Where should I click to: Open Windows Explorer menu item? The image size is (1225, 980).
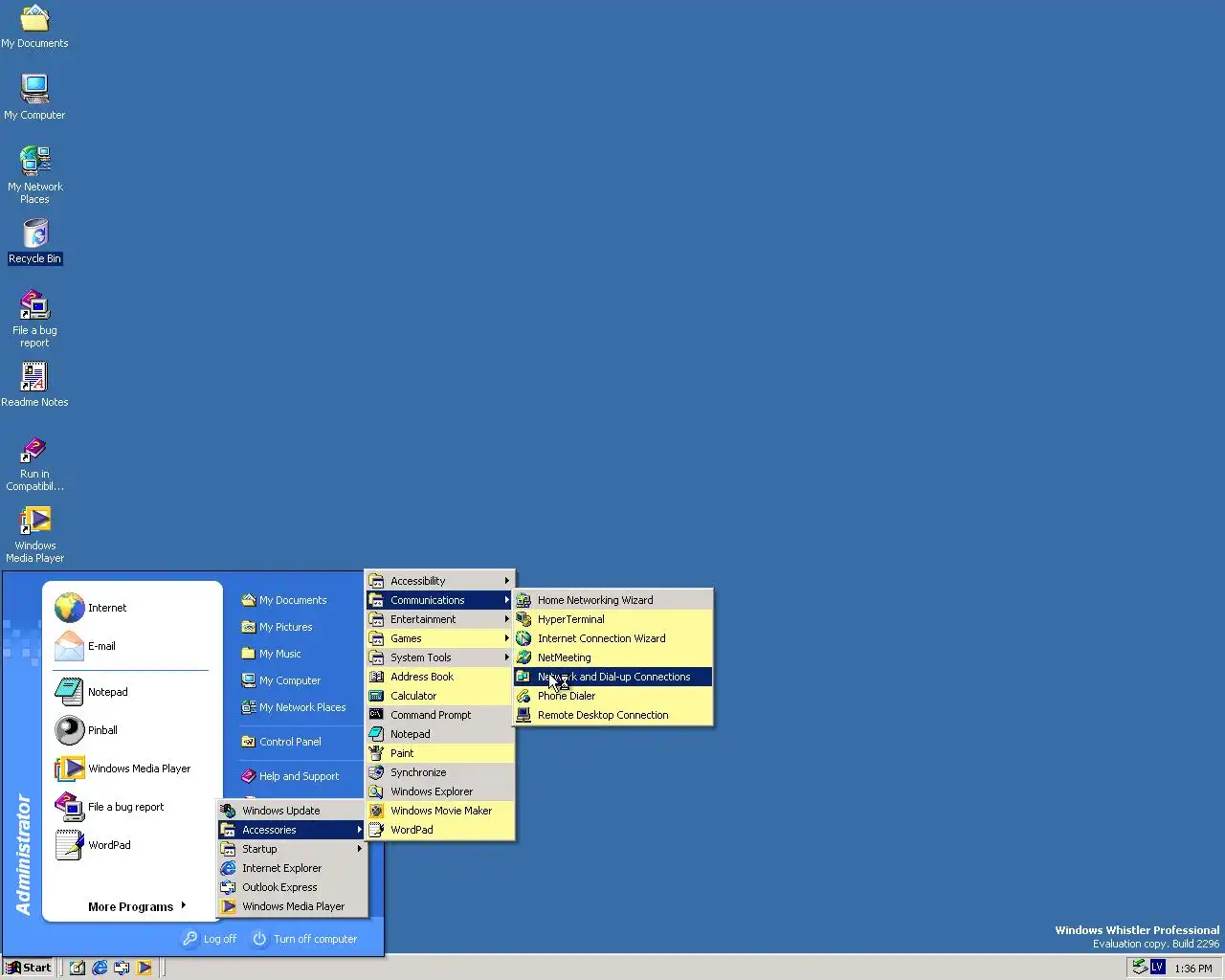440,791
